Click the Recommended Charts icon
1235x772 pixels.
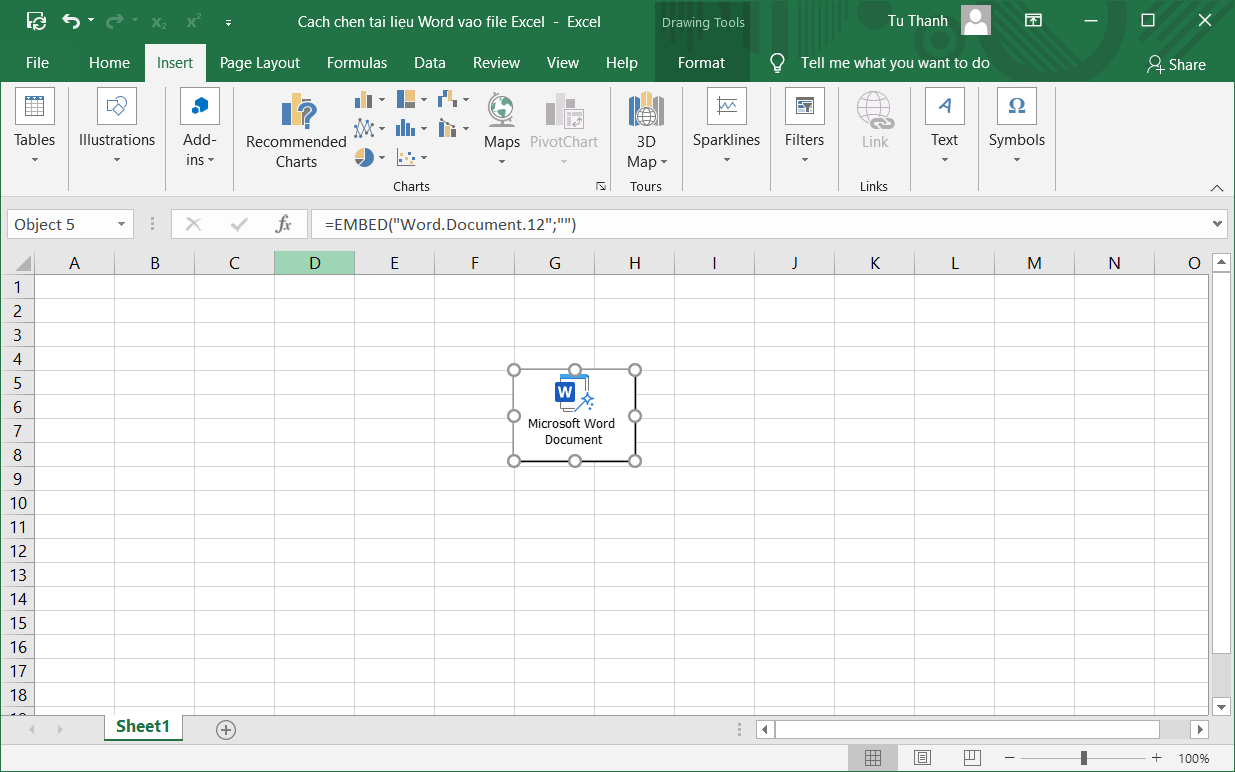(296, 112)
